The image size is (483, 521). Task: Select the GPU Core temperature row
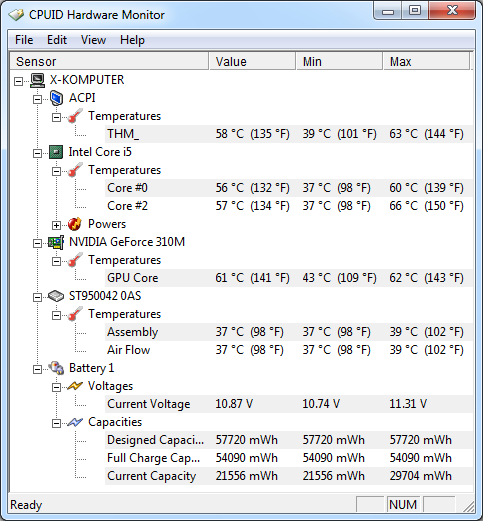point(289,278)
